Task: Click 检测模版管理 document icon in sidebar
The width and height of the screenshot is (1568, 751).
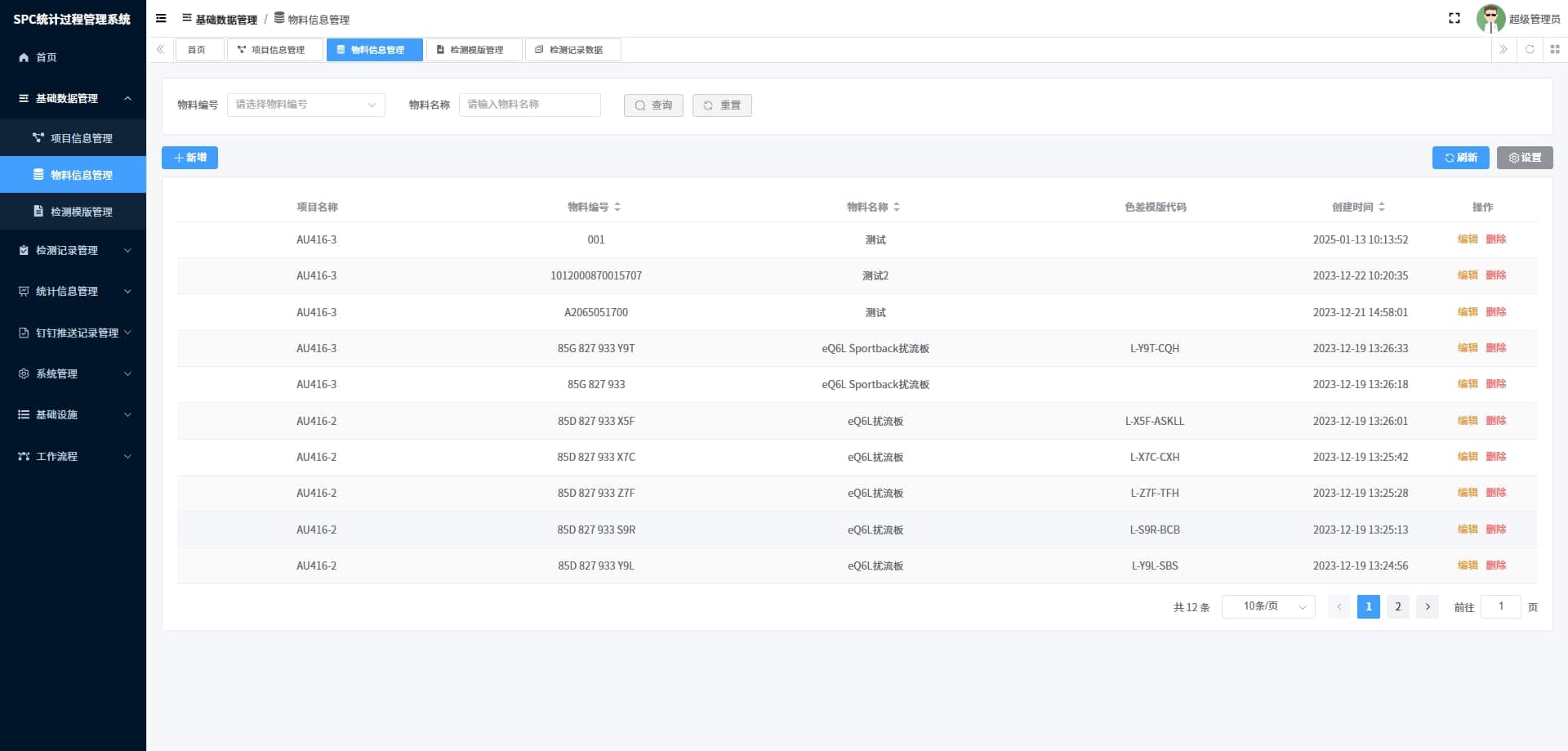Action: (38, 211)
